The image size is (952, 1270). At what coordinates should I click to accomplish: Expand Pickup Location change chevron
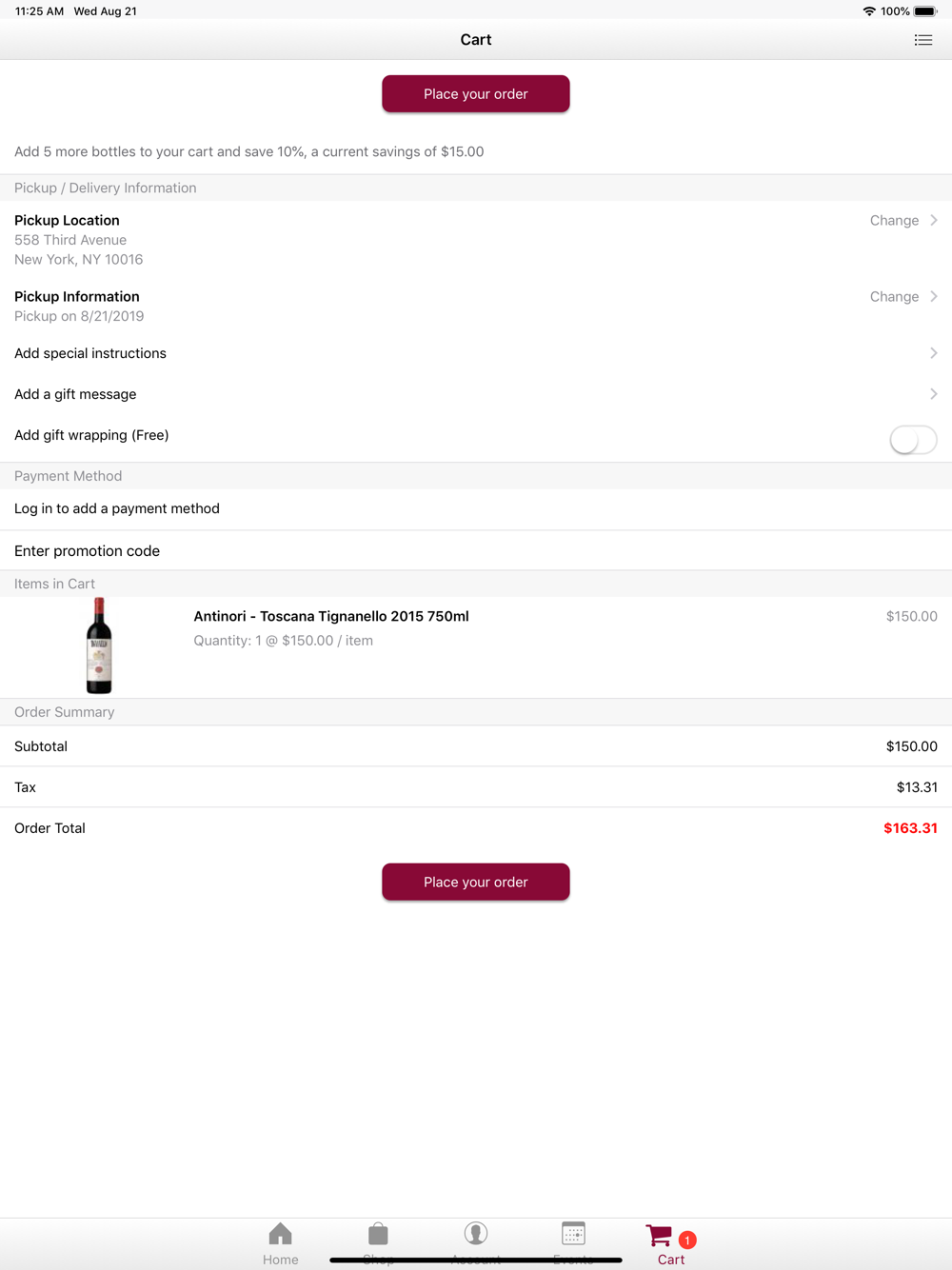[x=934, y=220]
